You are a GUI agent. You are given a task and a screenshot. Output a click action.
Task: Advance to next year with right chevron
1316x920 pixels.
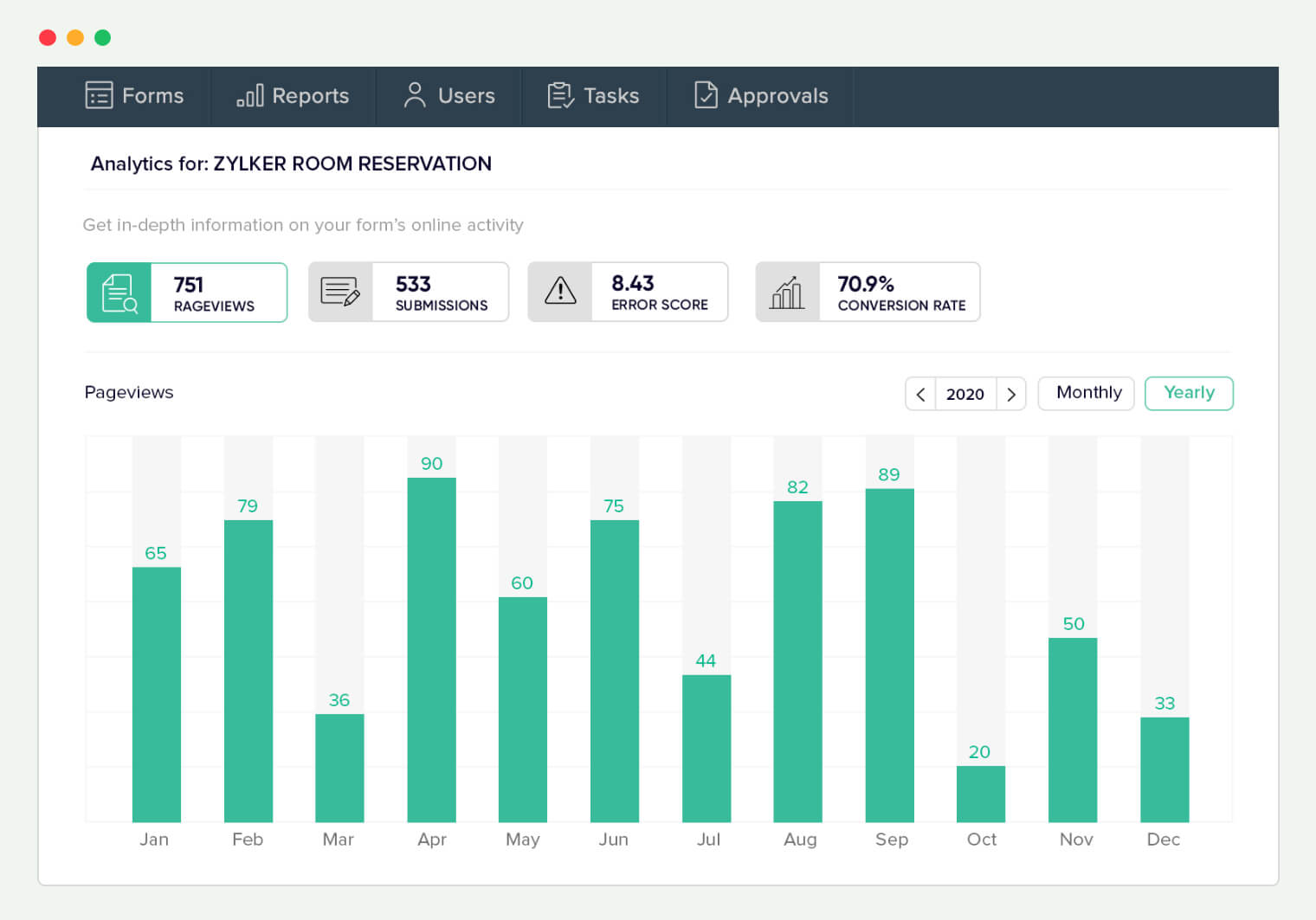1011,395
